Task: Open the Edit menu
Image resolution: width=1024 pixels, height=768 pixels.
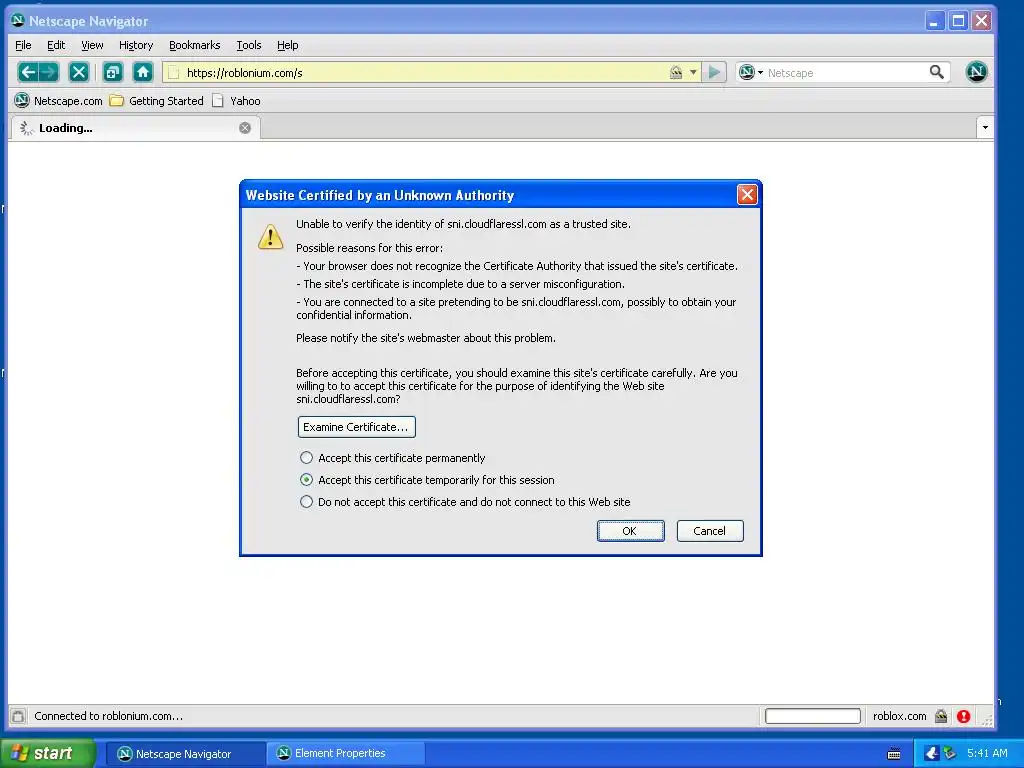Action: pos(56,45)
